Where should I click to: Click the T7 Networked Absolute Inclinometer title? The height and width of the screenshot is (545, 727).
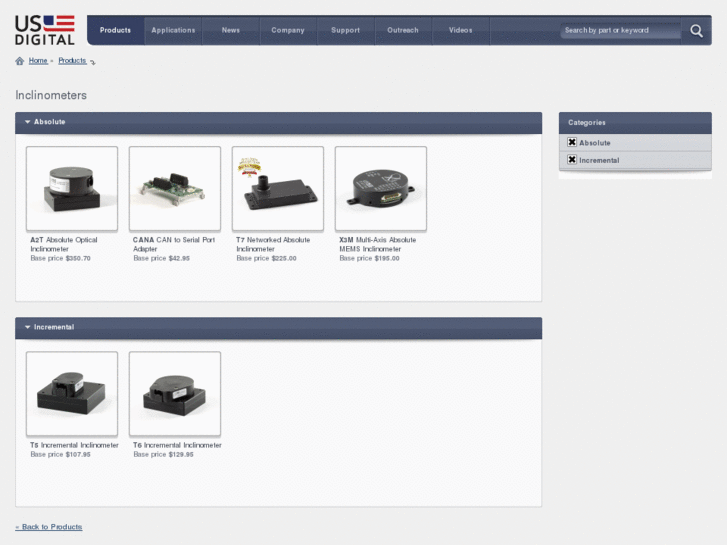coord(273,244)
